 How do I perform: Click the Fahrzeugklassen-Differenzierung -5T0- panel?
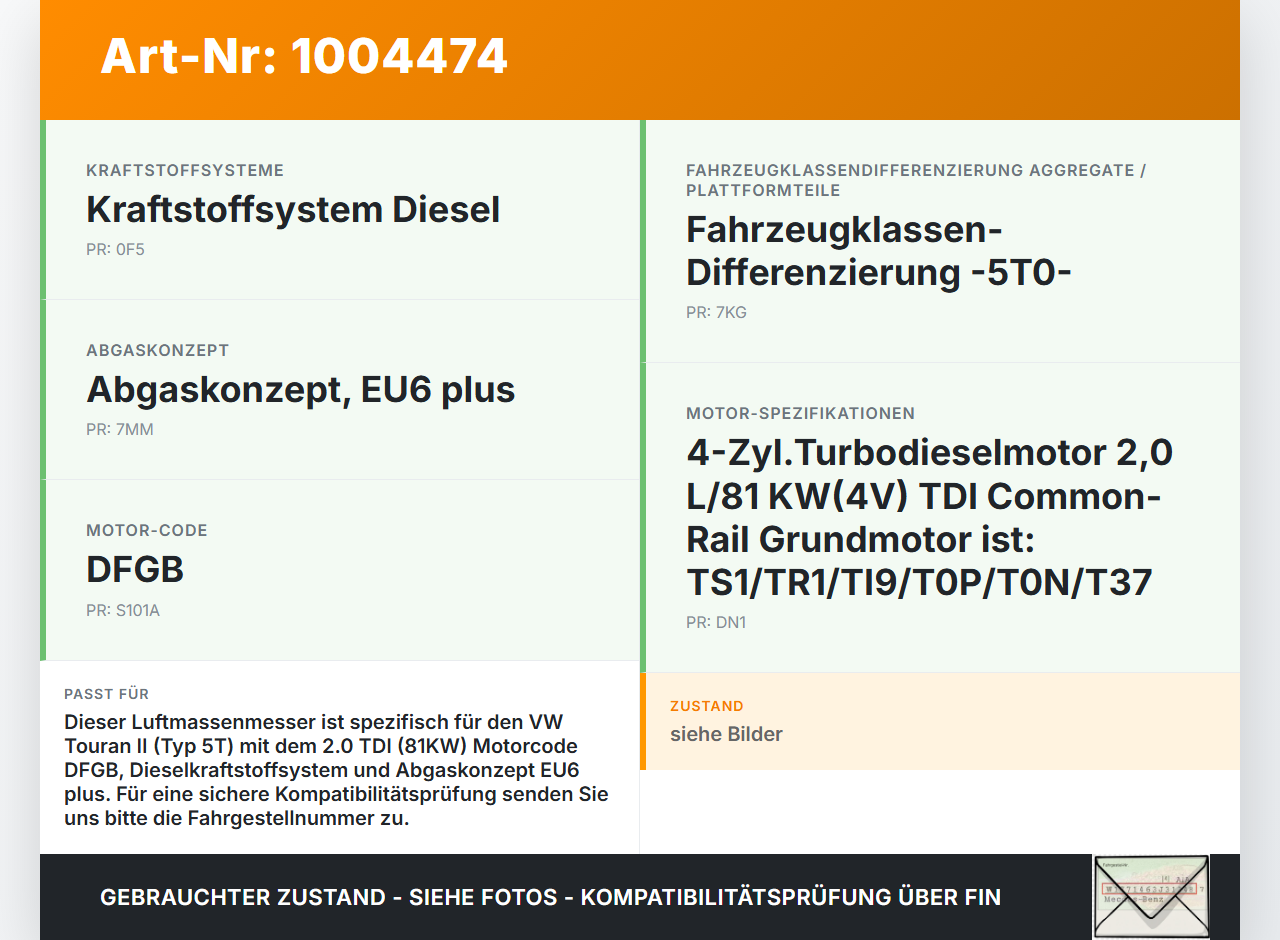(x=940, y=240)
